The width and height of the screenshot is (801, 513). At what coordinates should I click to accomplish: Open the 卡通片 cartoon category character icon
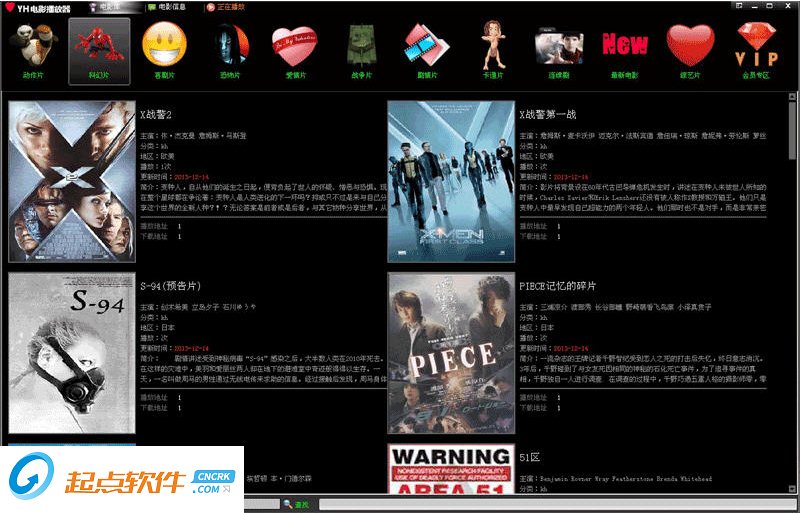[493, 51]
